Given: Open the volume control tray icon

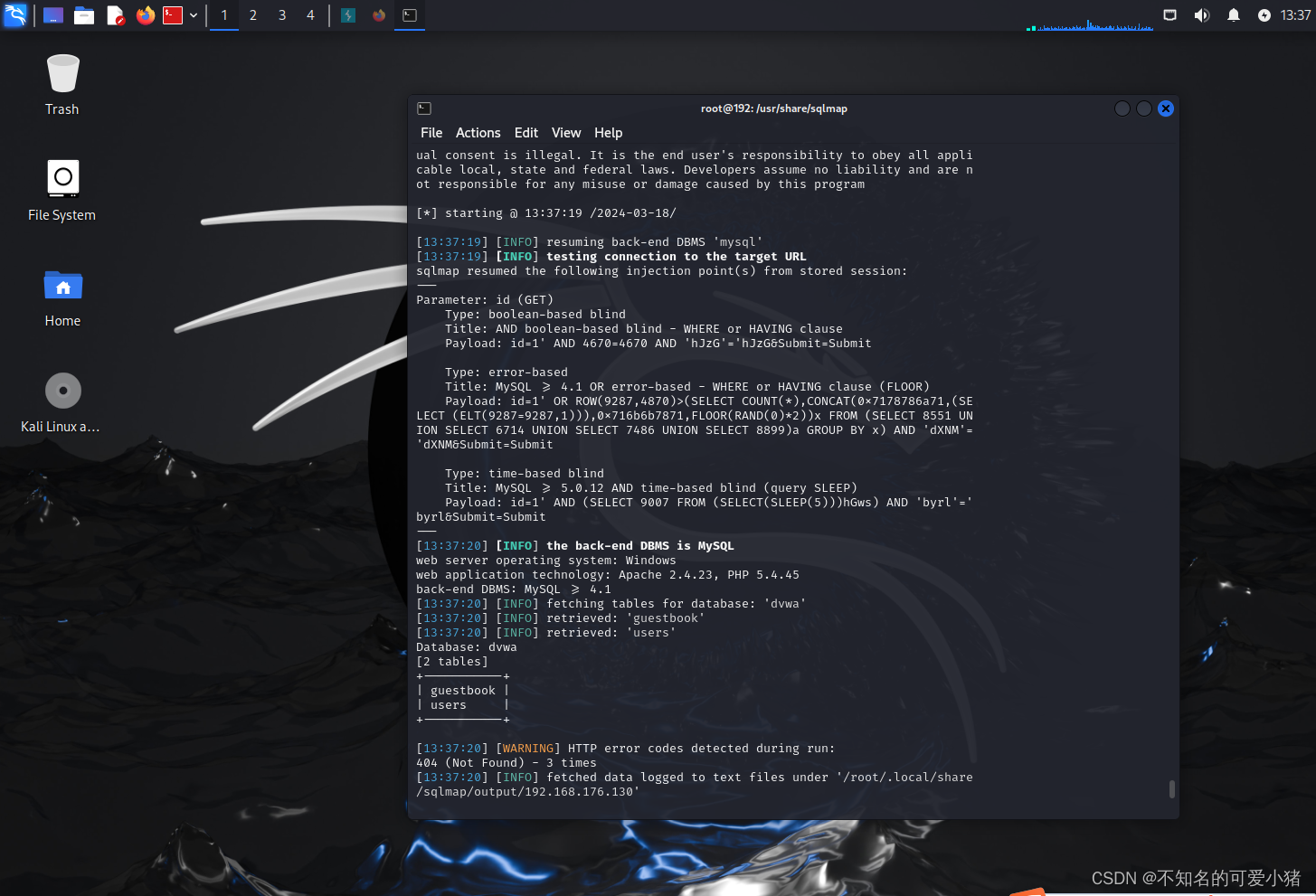Looking at the screenshot, I should (1201, 15).
